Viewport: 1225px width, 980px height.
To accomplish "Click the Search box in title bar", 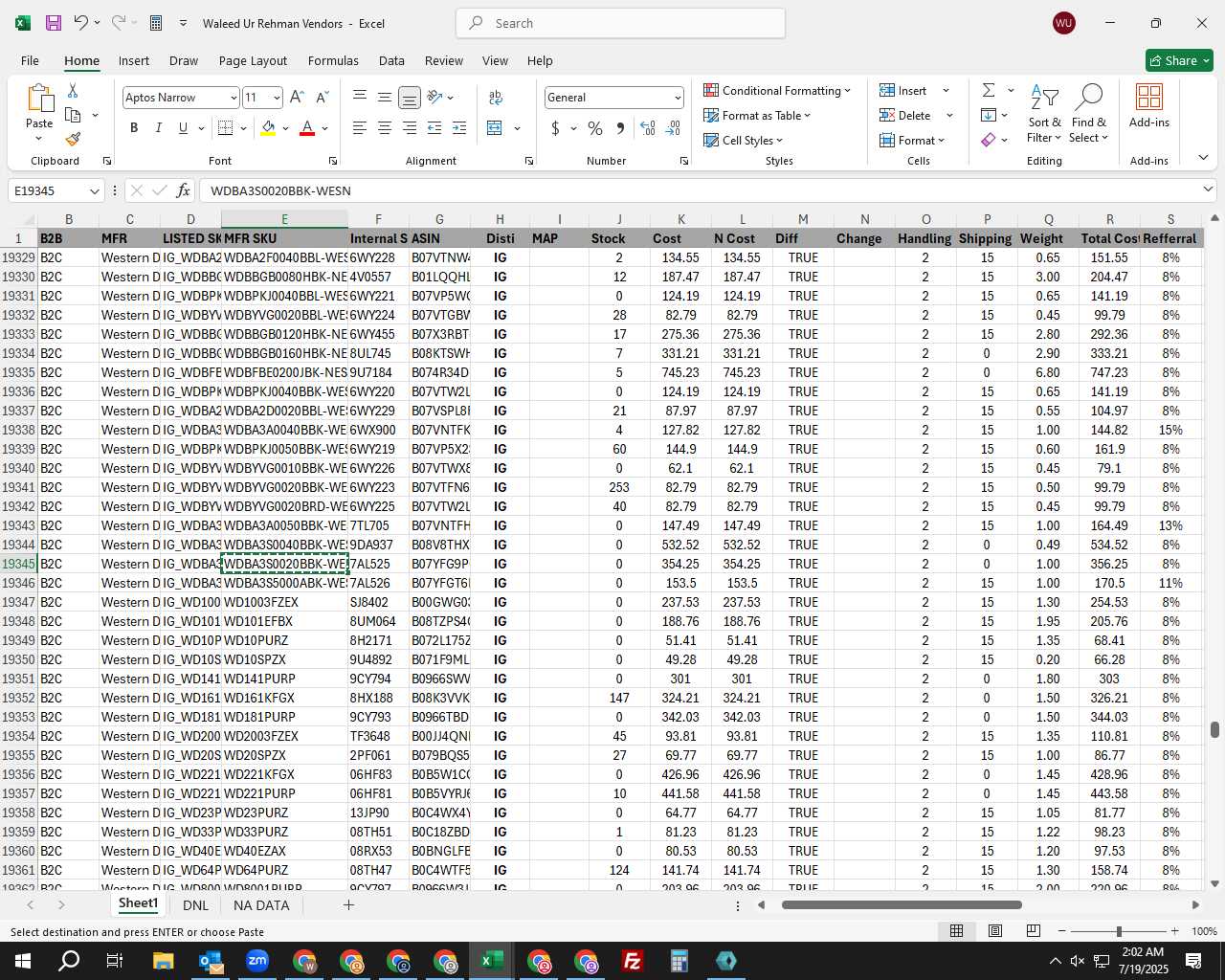I will click(620, 23).
